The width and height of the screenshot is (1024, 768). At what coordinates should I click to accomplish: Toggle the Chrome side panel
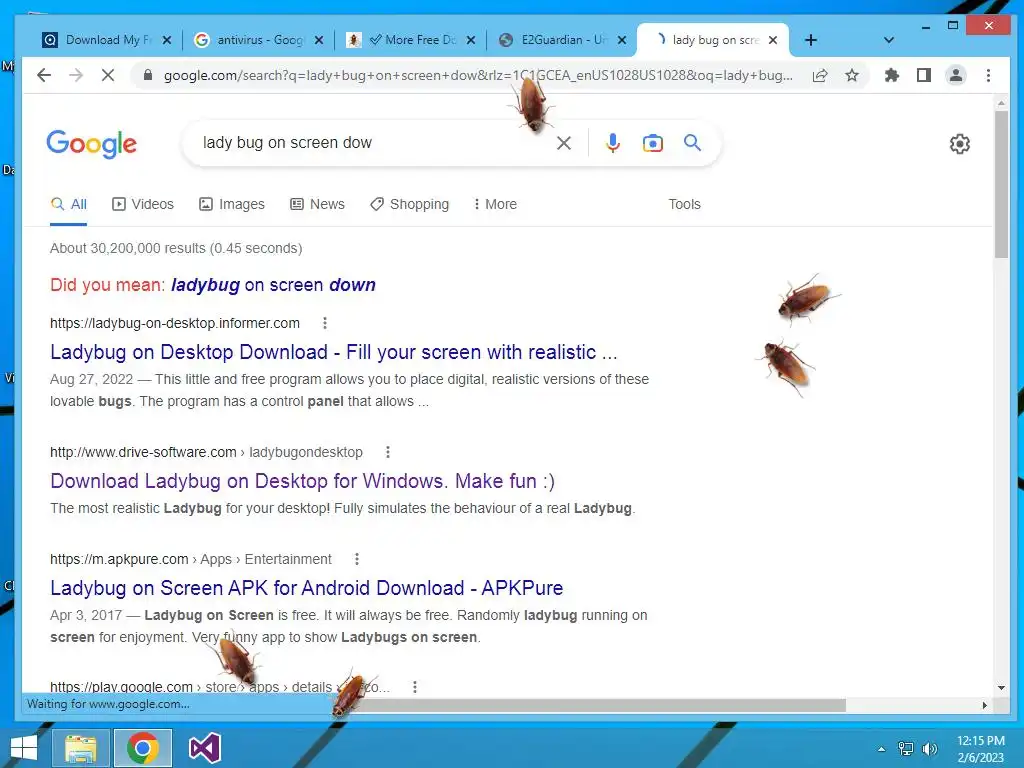[923, 75]
